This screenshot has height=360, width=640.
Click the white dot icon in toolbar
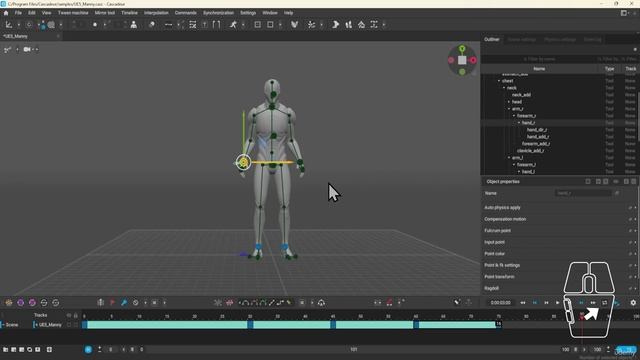(x=95, y=25)
